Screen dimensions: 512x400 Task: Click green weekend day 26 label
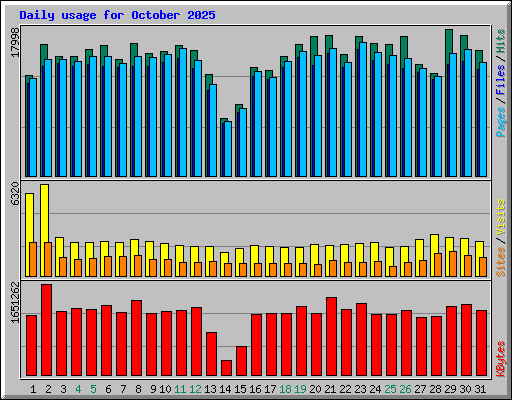(405, 389)
